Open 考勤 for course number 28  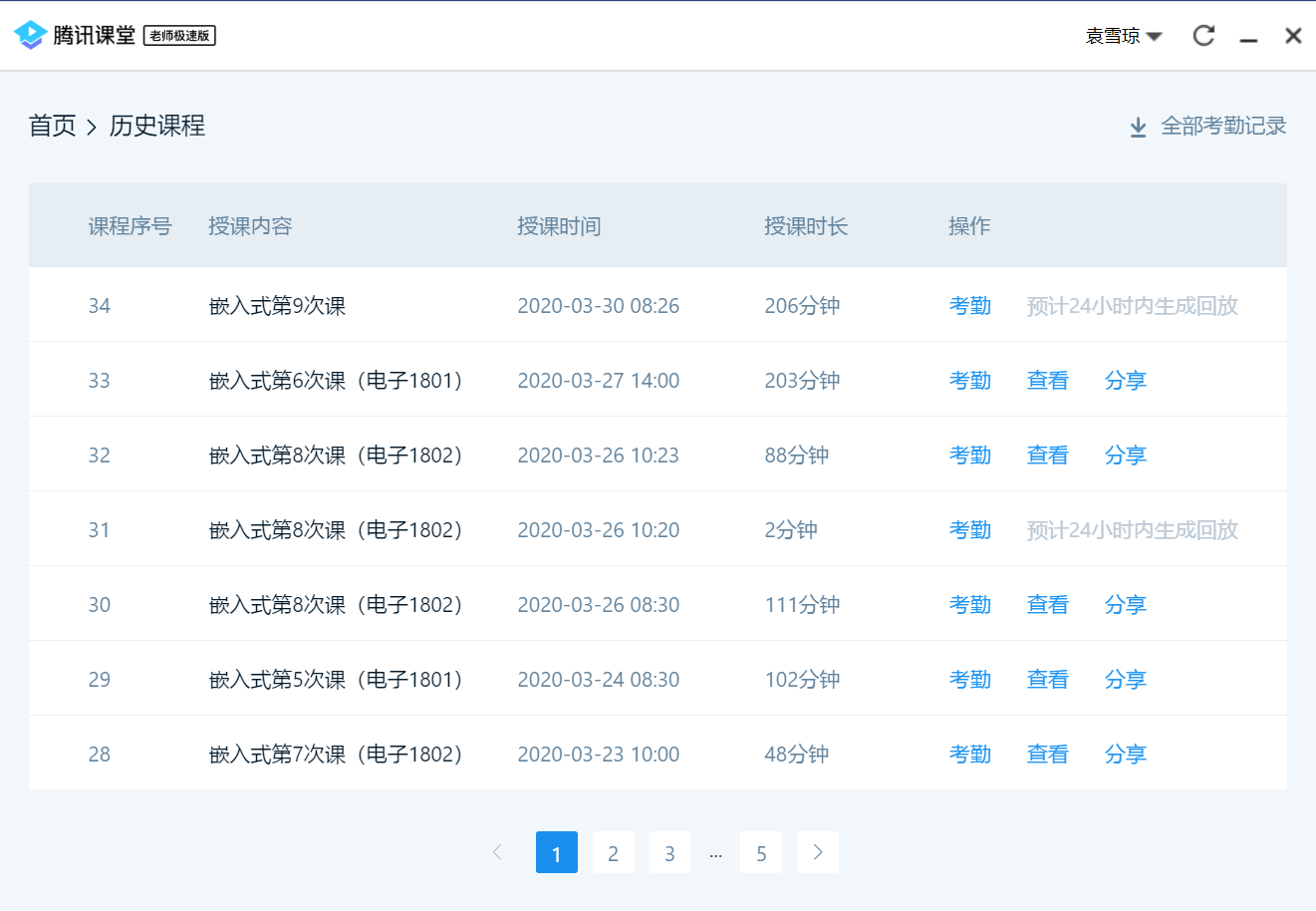(969, 755)
